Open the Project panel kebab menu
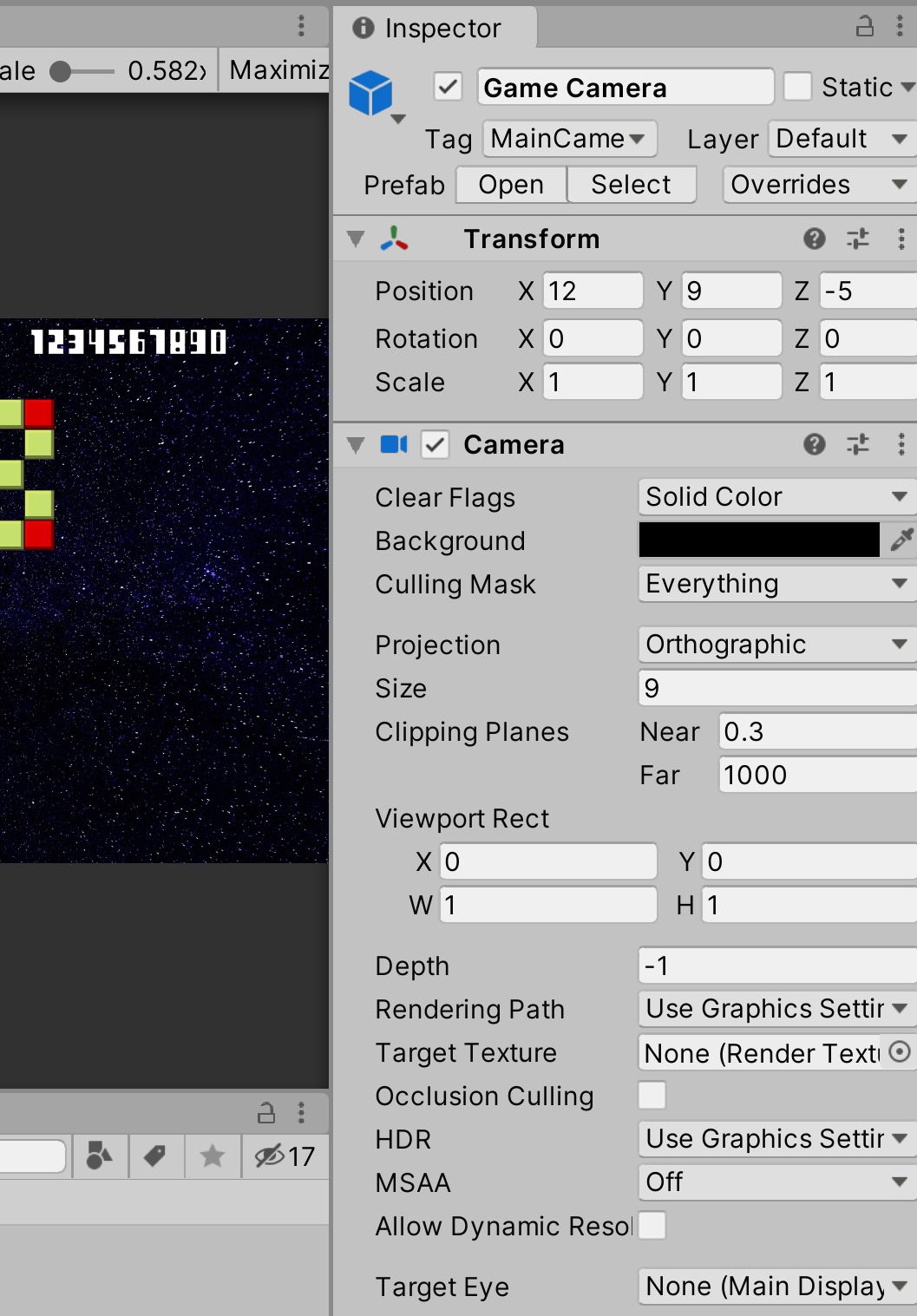Screen dimensions: 917x1316 click(301, 1112)
